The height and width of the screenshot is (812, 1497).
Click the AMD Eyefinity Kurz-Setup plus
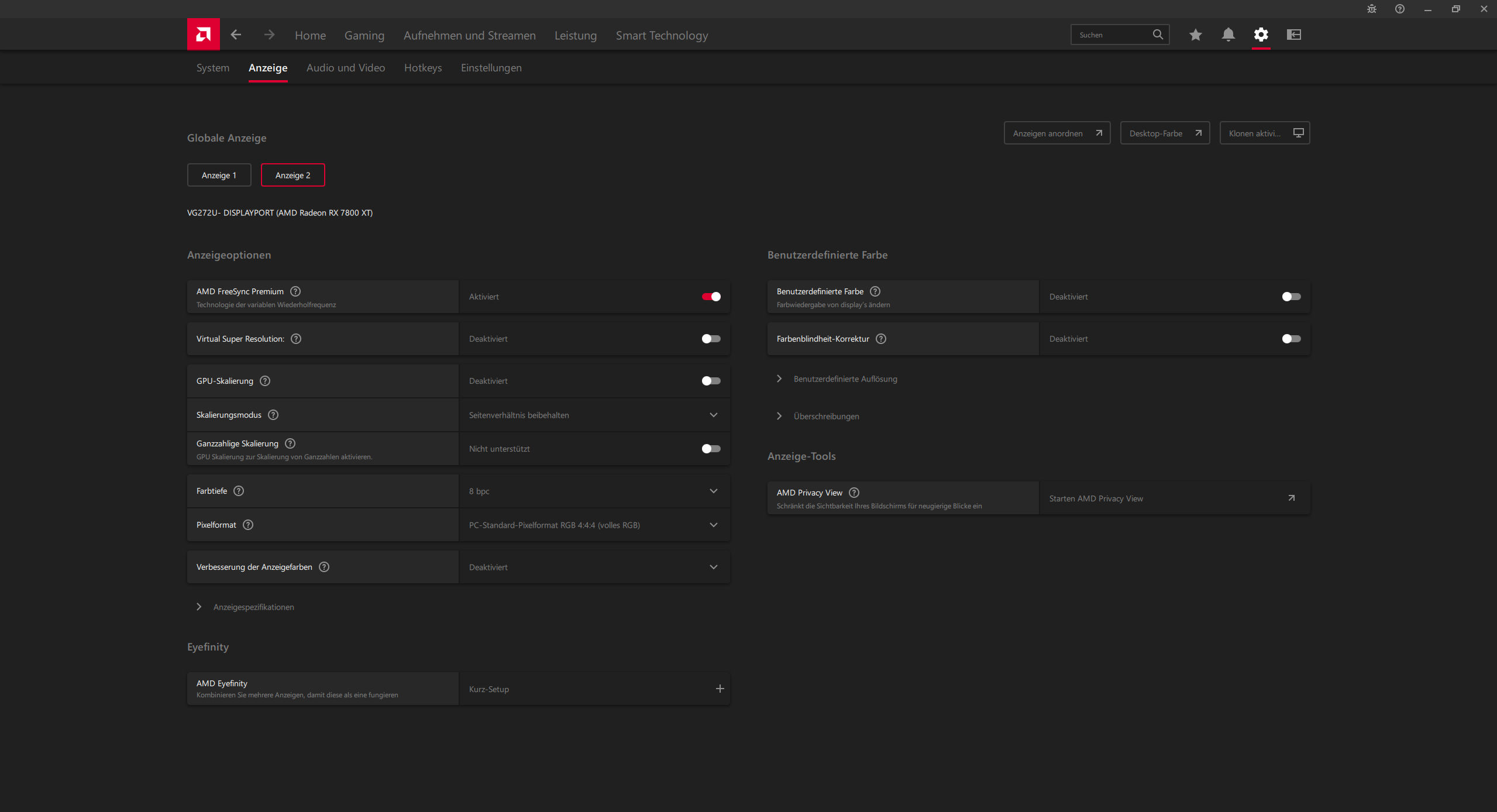pos(720,689)
